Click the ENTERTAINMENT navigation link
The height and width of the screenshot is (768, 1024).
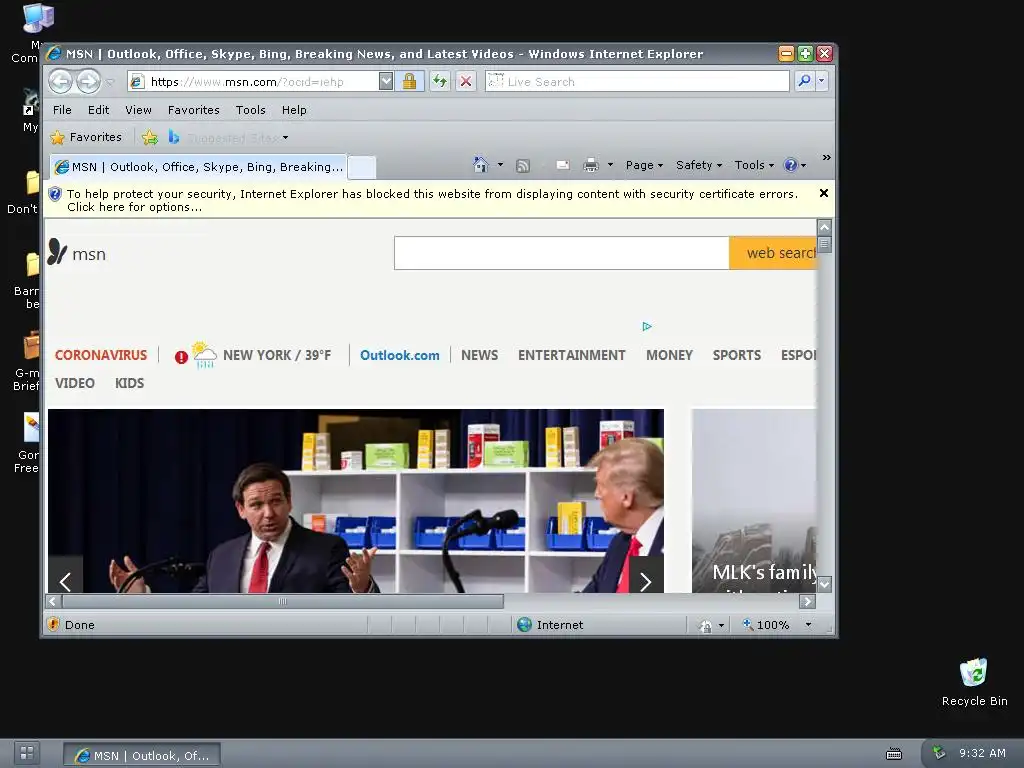[x=571, y=355]
